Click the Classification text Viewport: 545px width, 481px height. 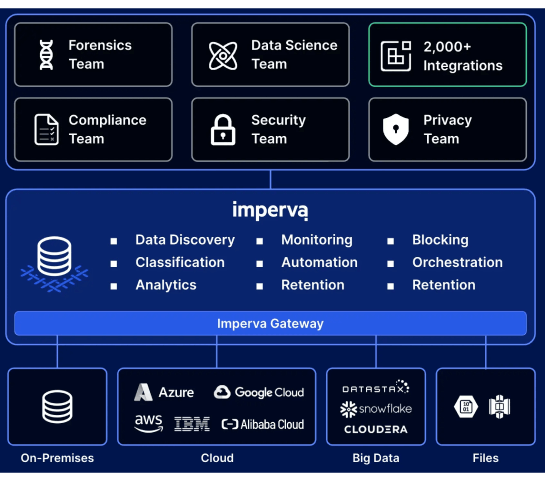point(180,262)
